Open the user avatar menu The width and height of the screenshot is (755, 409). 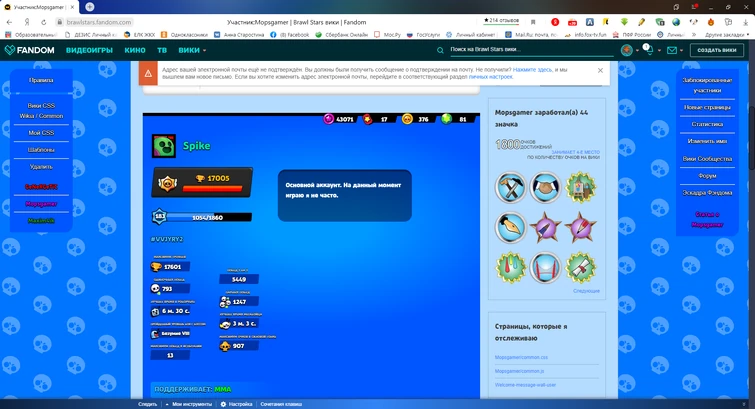click(626, 50)
